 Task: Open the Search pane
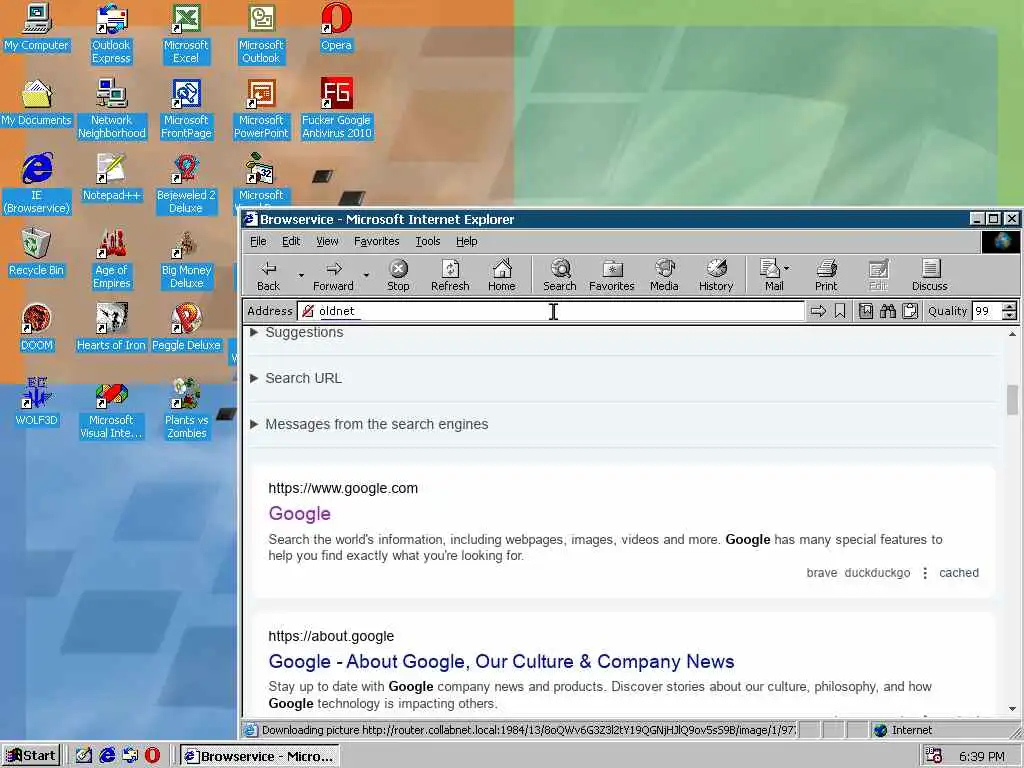[x=560, y=275]
